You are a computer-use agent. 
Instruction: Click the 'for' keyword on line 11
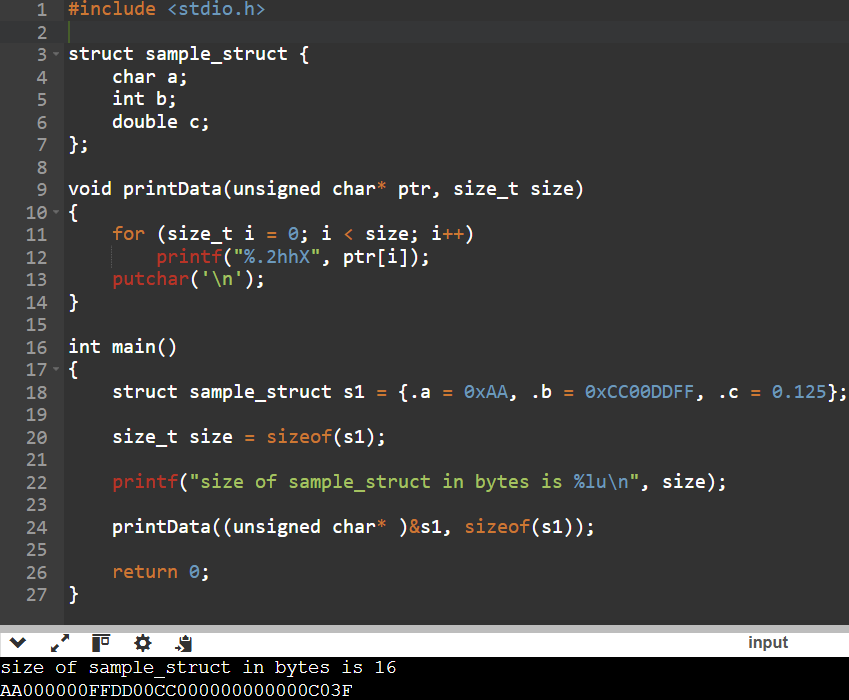coord(128,234)
